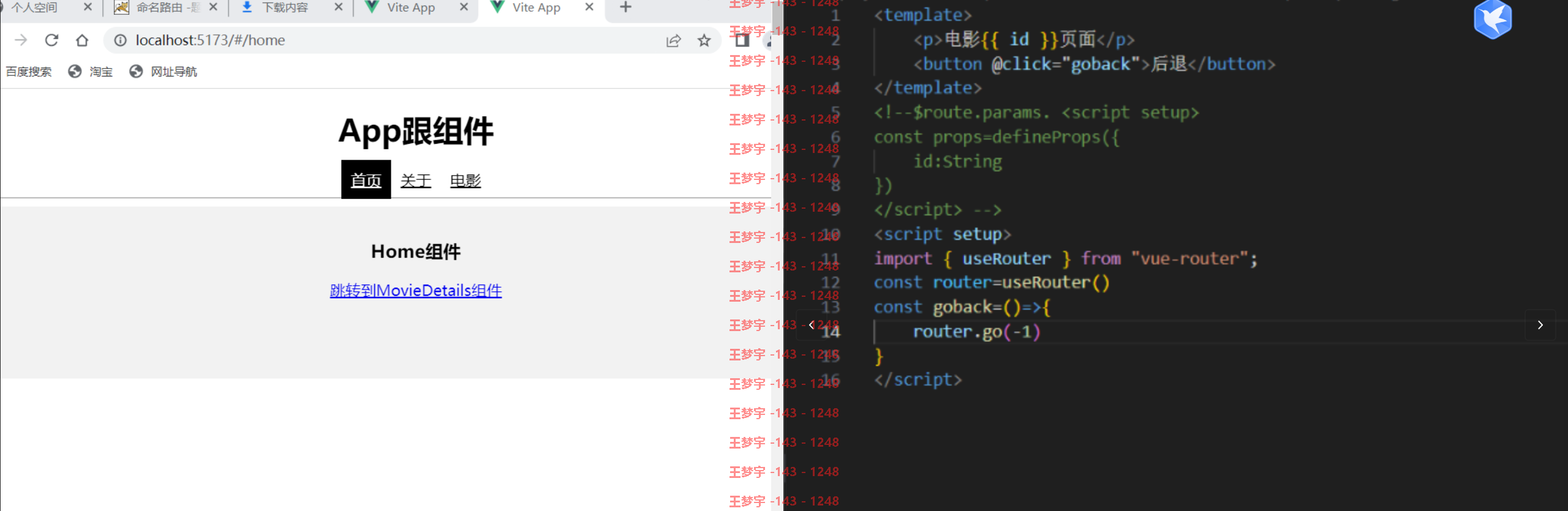Image resolution: width=1568 pixels, height=511 pixels.
Task: Reload the localhost page
Action: (51, 40)
